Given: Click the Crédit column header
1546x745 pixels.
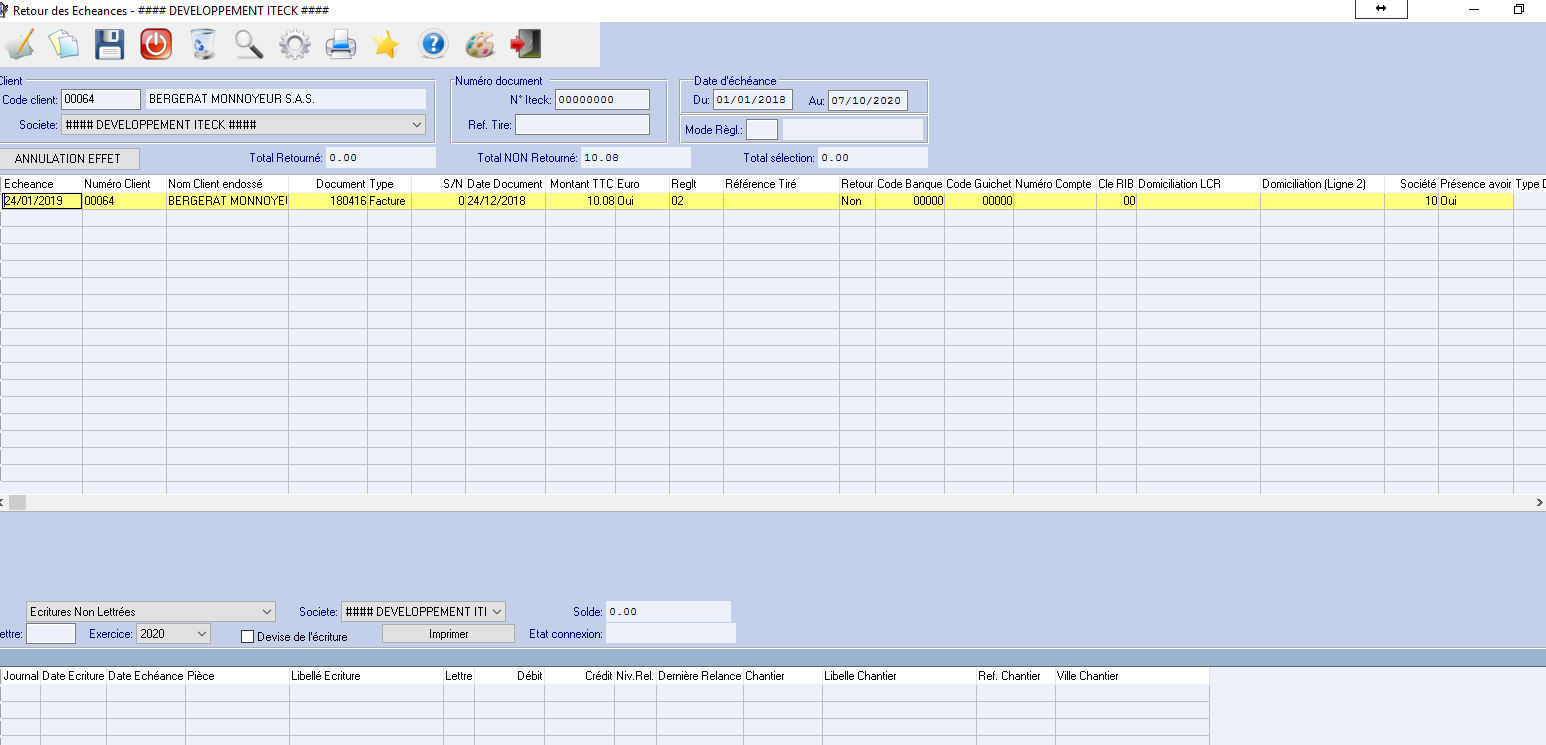Looking at the screenshot, I should pyautogui.click(x=579, y=676).
